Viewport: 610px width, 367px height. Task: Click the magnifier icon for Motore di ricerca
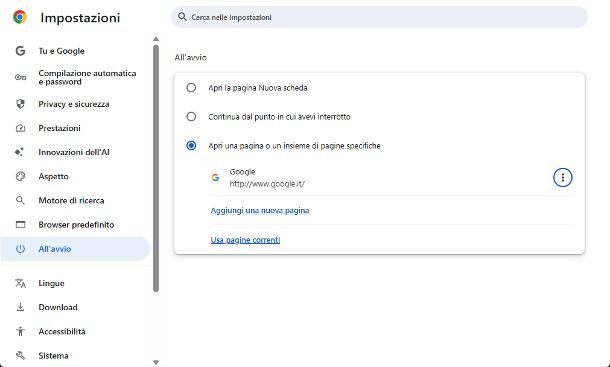coord(20,200)
